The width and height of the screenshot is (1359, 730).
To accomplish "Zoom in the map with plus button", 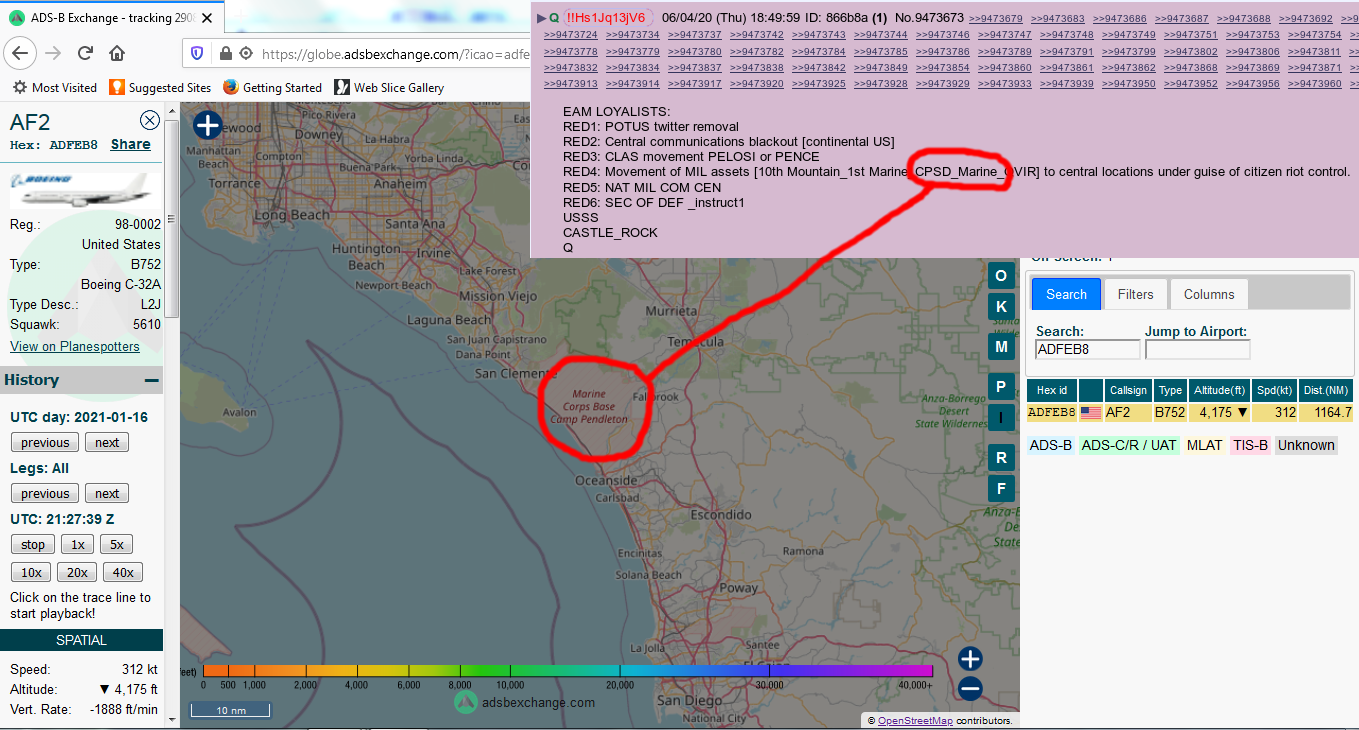I will tap(970, 658).
